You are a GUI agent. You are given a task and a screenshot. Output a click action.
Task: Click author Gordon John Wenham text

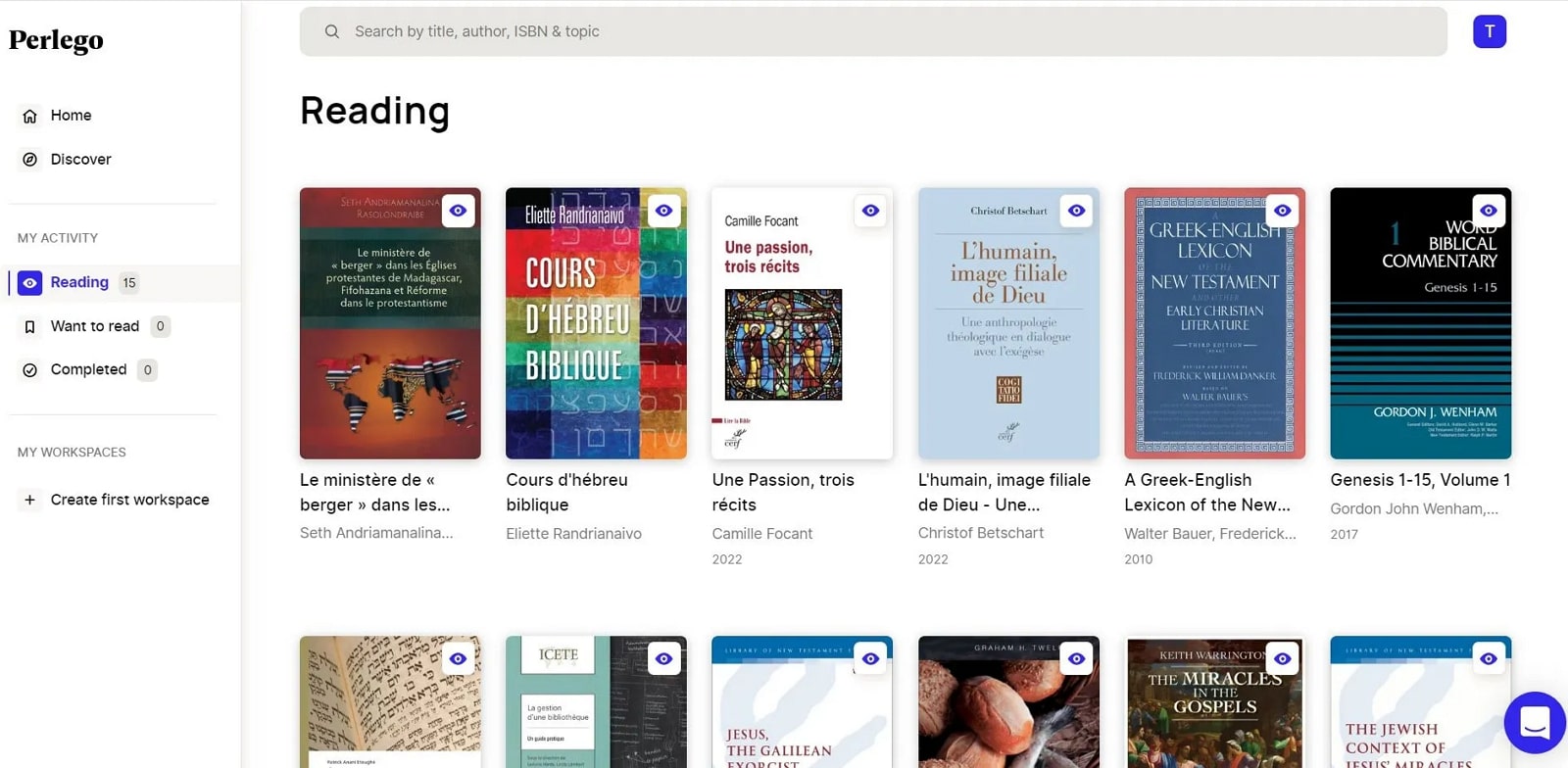pos(1414,508)
